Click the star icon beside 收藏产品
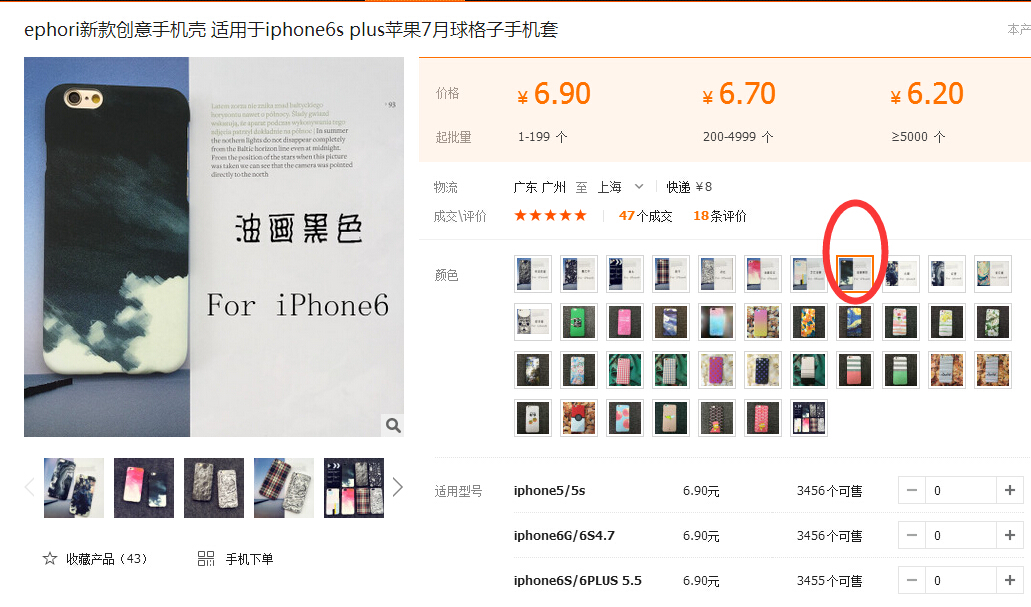Viewport: 1031px width, 607px height. tap(50, 559)
